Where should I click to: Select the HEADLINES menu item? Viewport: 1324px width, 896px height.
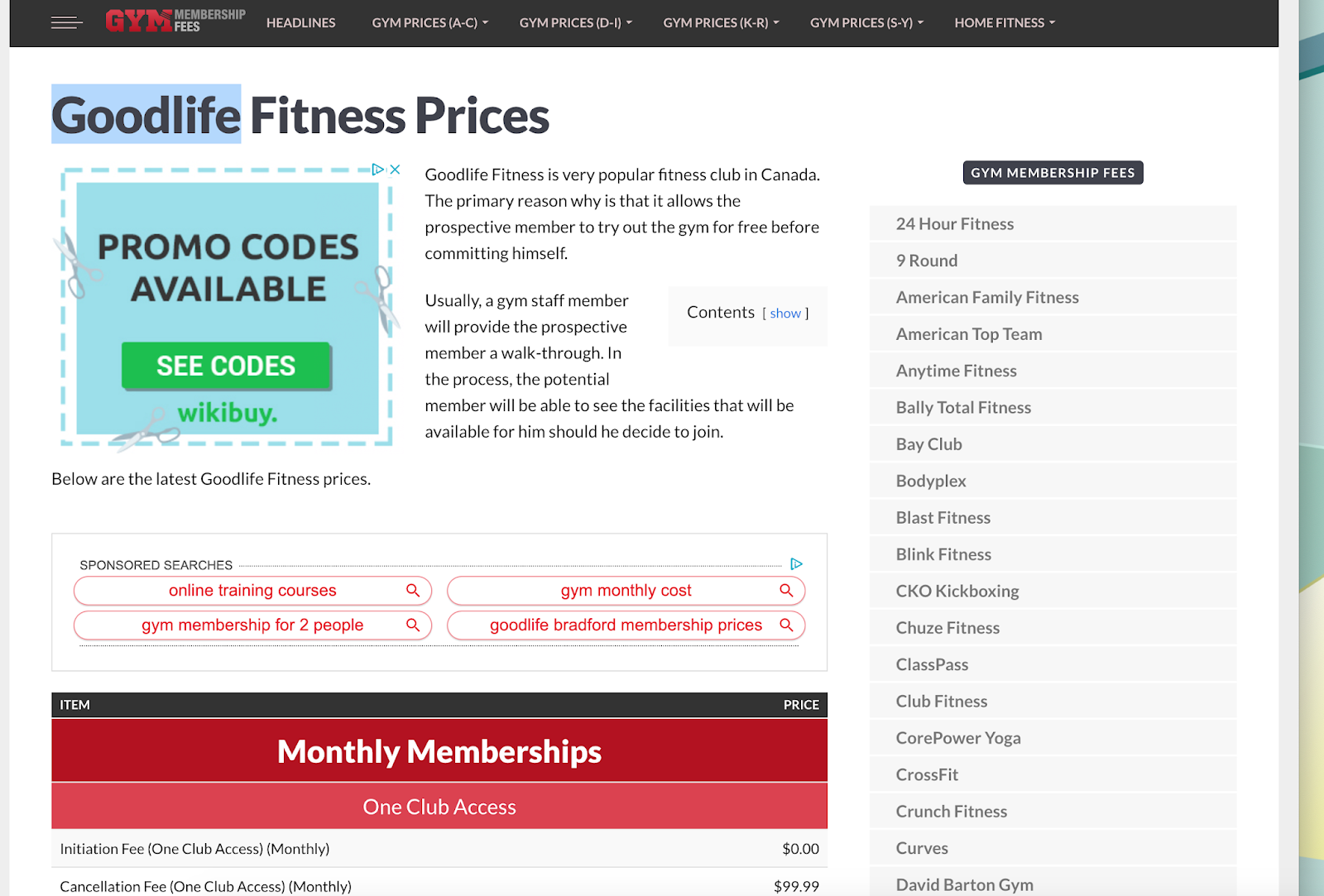pos(300,22)
